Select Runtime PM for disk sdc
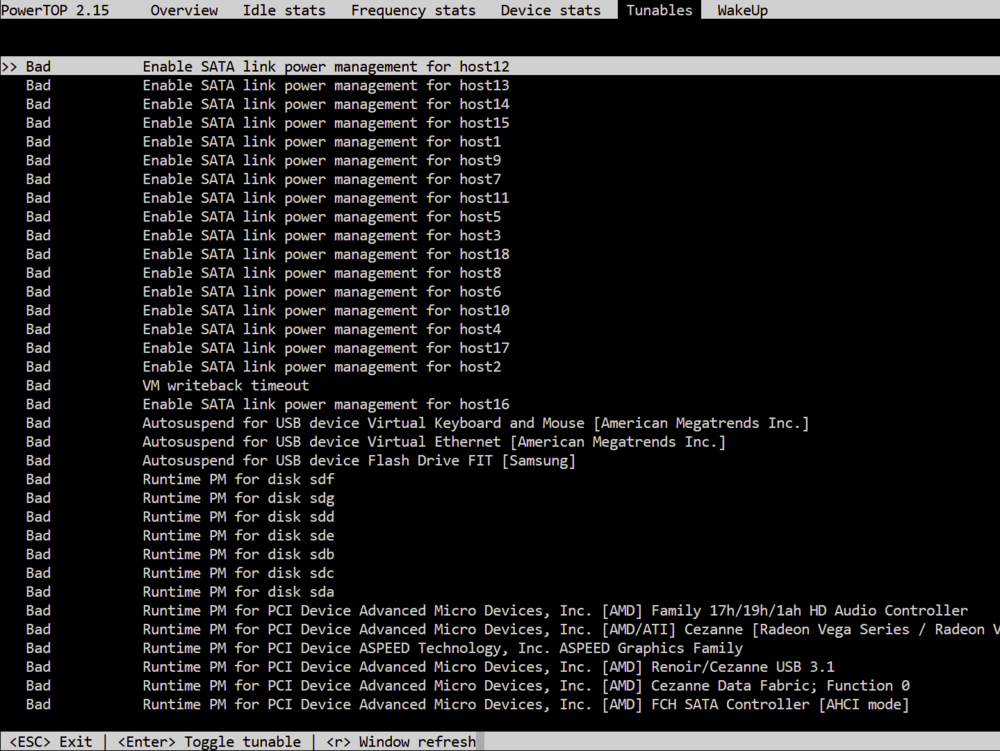The image size is (1000, 751). point(238,573)
